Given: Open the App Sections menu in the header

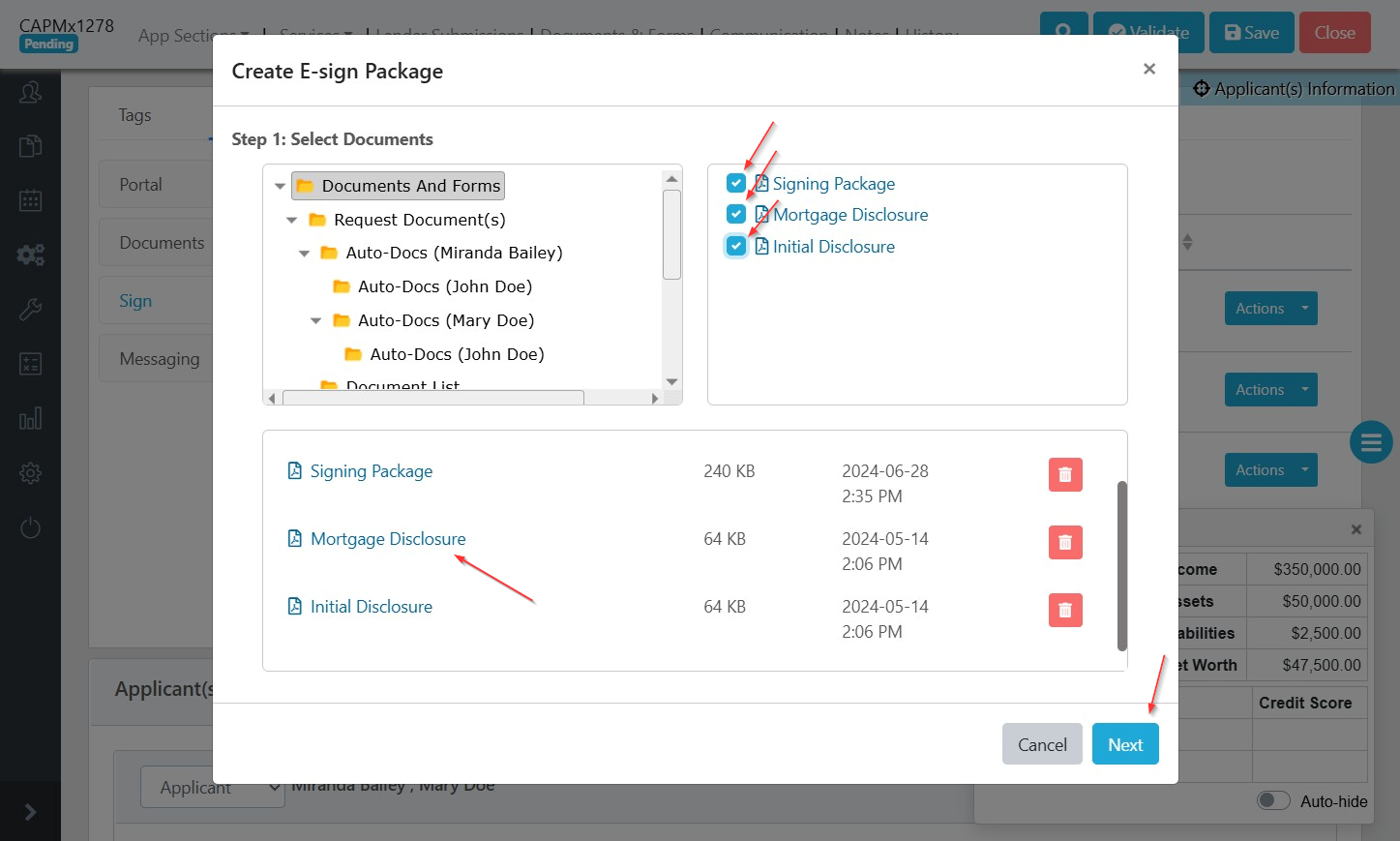Looking at the screenshot, I should click(194, 36).
